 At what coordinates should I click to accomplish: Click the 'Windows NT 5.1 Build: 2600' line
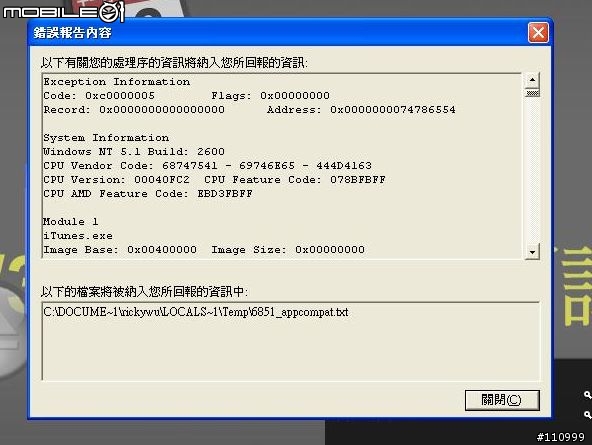coord(134,152)
